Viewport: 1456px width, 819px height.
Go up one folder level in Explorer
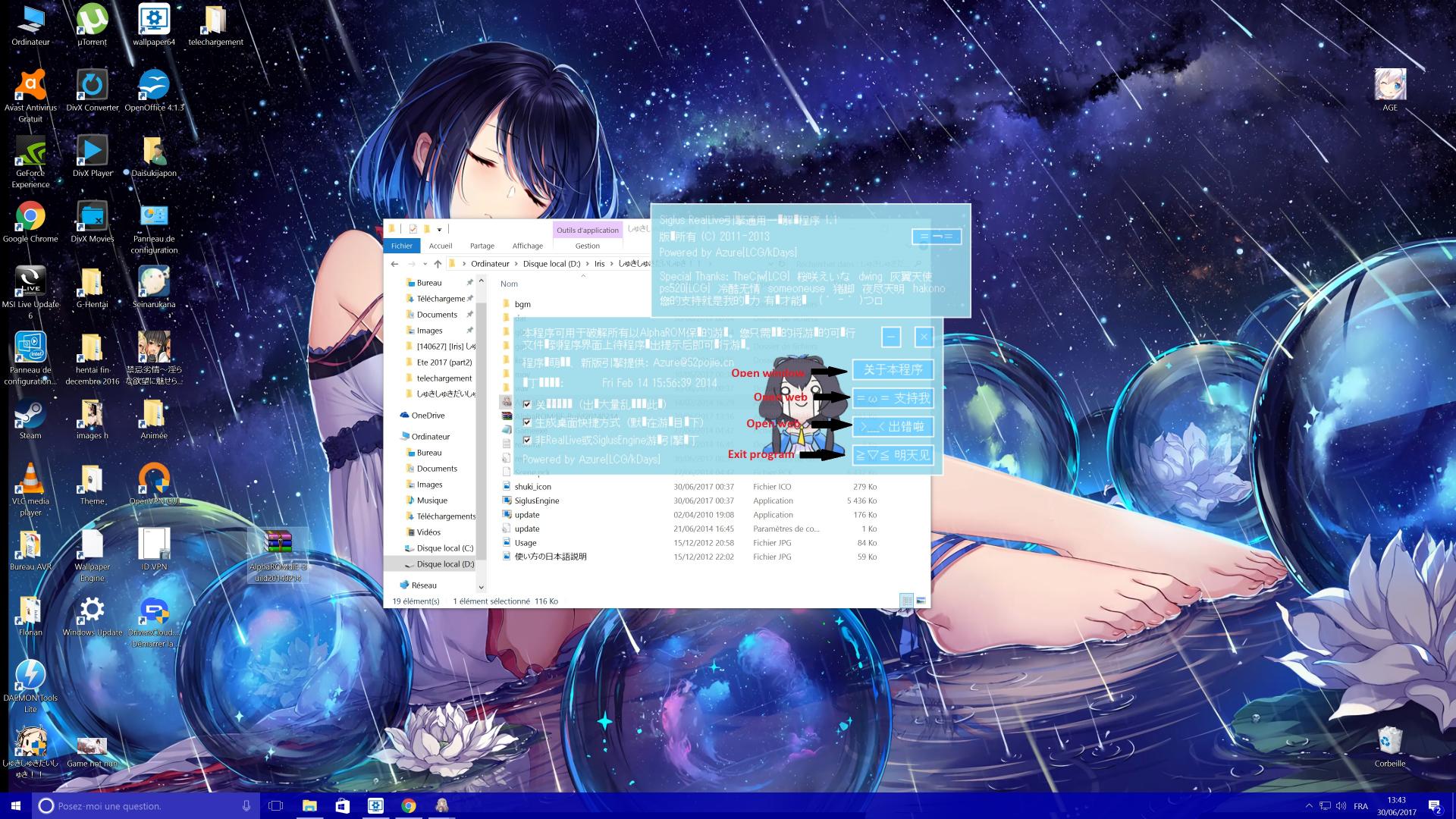point(438,264)
